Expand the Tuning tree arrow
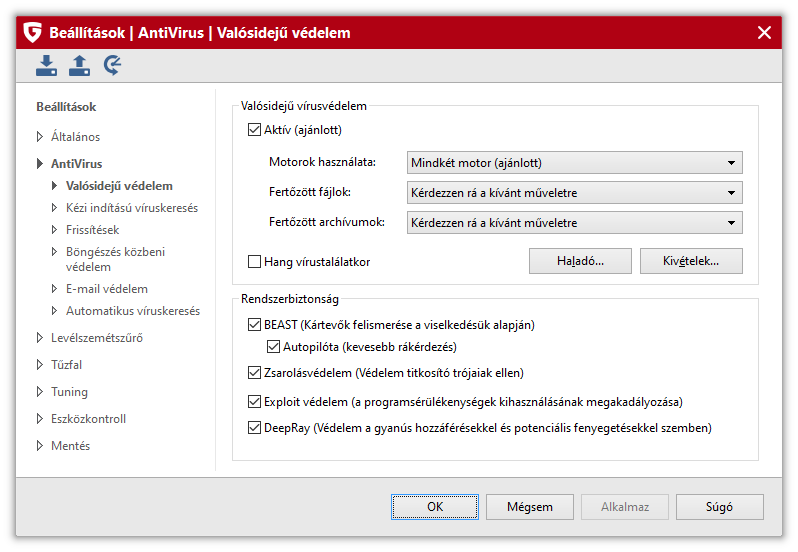This screenshot has width=798, height=552. pyautogui.click(x=40, y=391)
